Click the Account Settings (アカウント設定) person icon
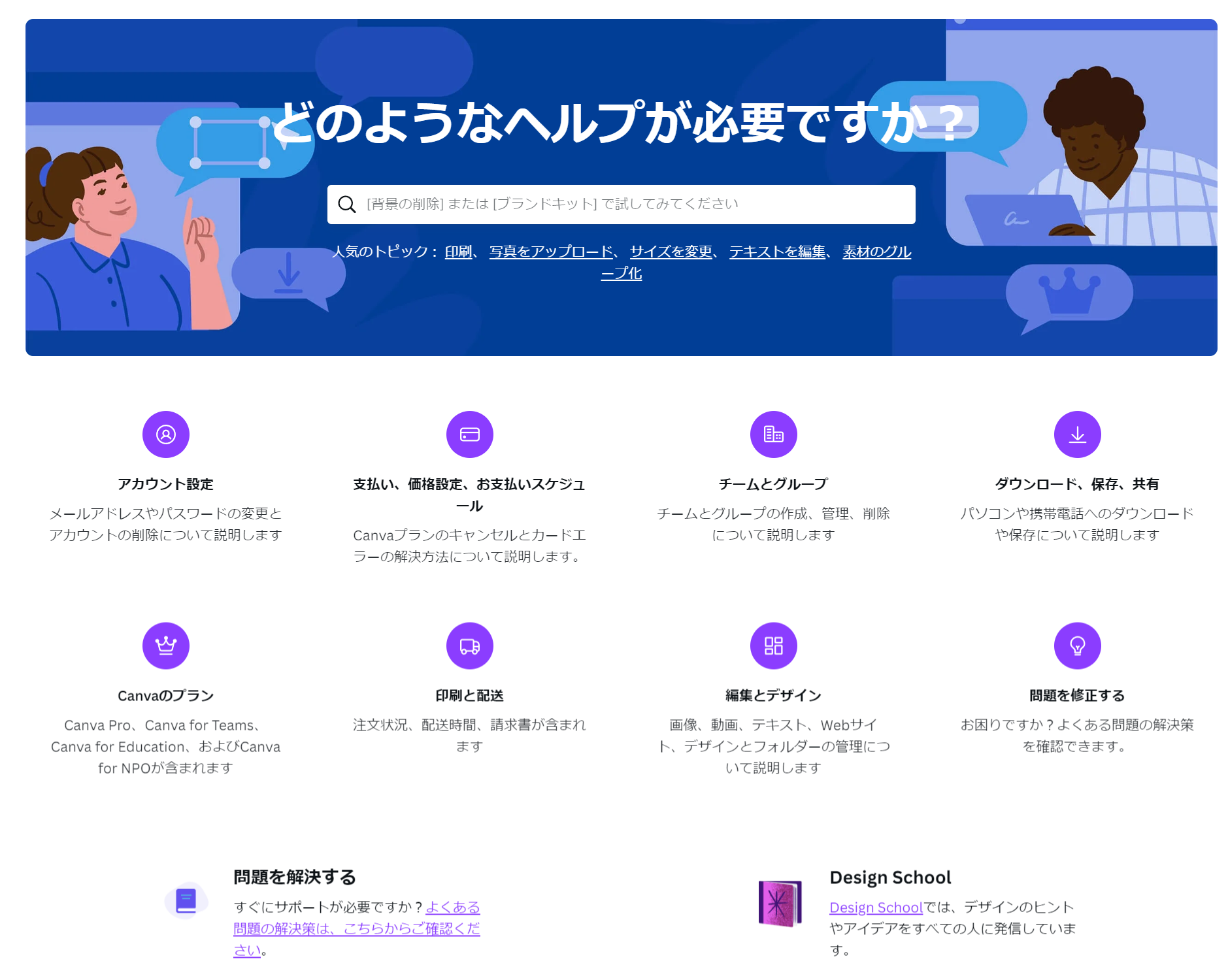The image size is (1228, 980). pyautogui.click(x=166, y=434)
